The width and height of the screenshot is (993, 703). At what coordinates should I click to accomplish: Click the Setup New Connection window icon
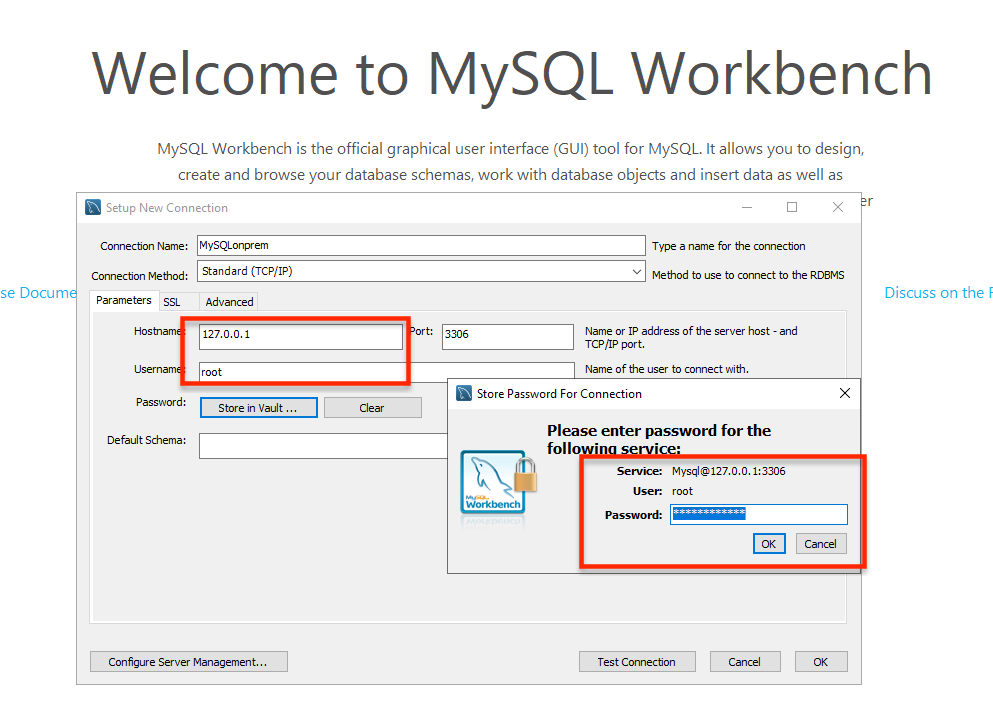coord(93,207)
